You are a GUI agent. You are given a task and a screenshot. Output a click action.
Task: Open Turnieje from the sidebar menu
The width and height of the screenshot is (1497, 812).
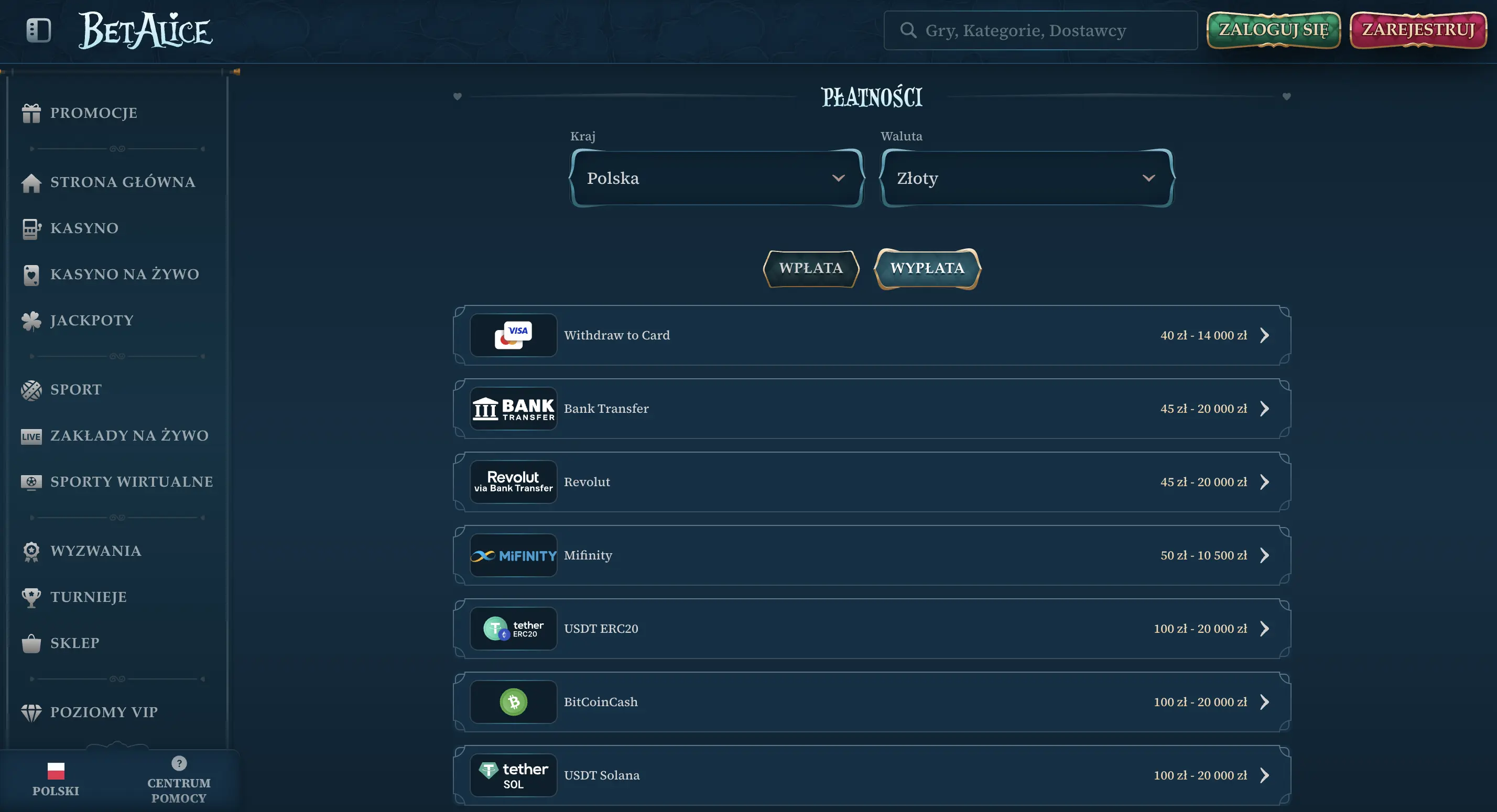89,597
